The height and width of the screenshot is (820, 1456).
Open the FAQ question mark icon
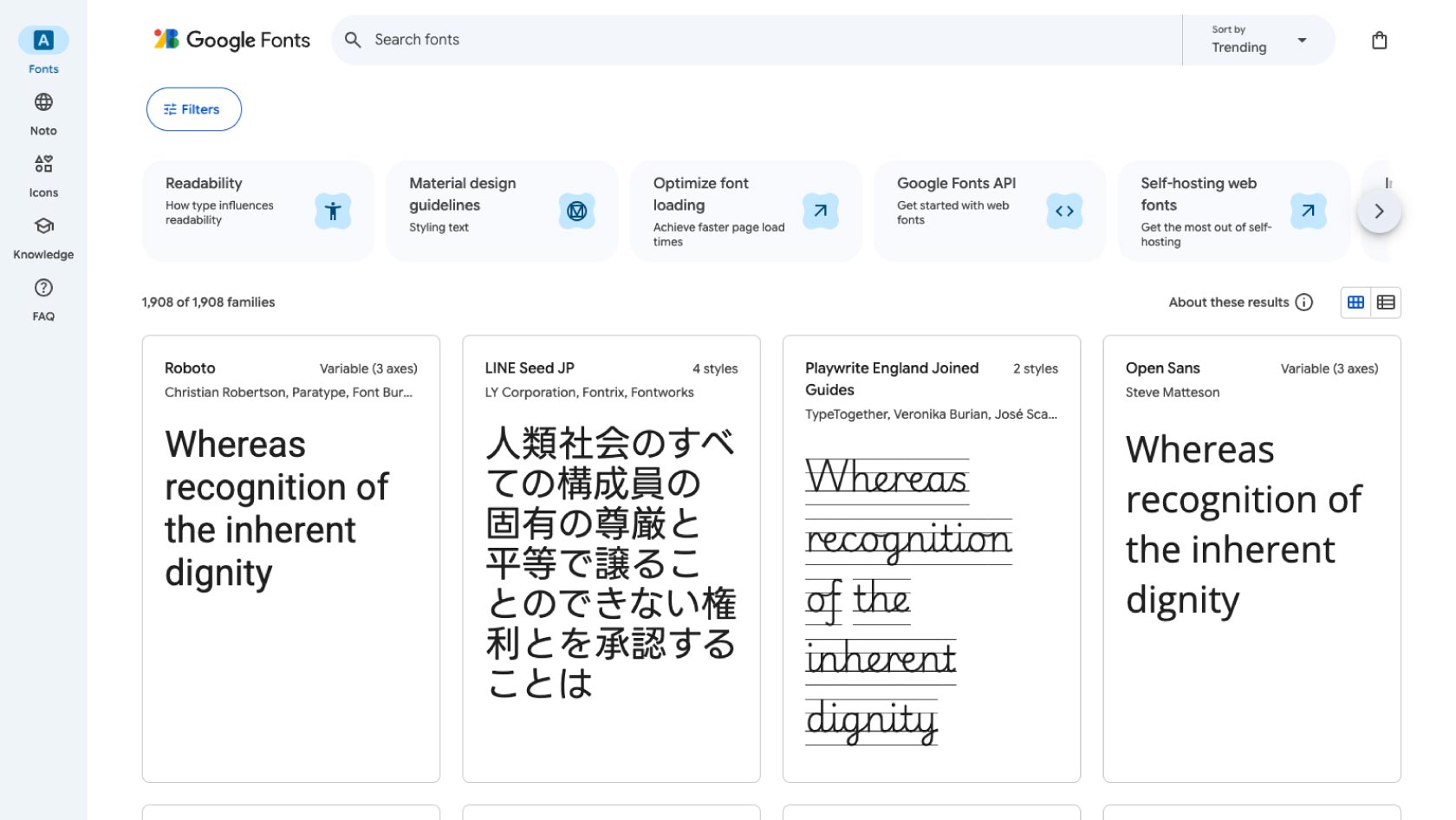point(43,288)
